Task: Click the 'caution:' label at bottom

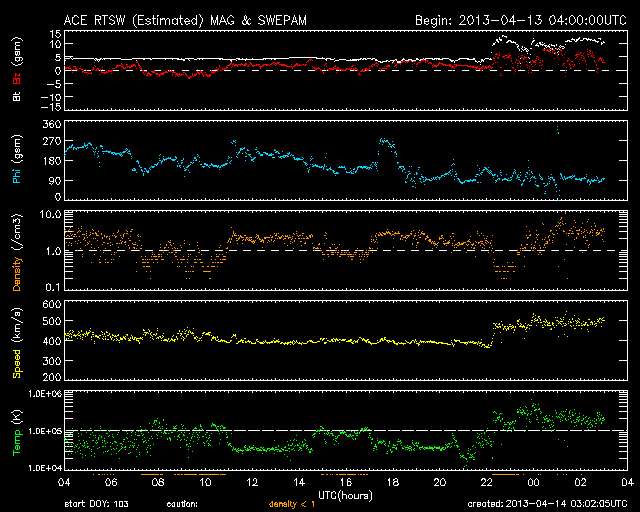Action: (182, 505)
